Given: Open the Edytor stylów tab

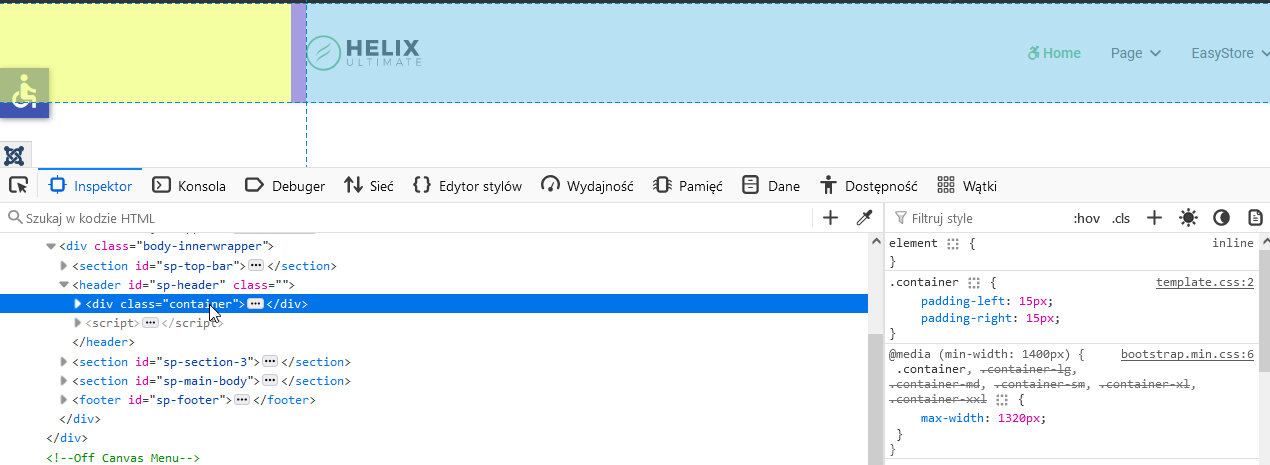Looking at the screenshot, I should click(467, 185).
